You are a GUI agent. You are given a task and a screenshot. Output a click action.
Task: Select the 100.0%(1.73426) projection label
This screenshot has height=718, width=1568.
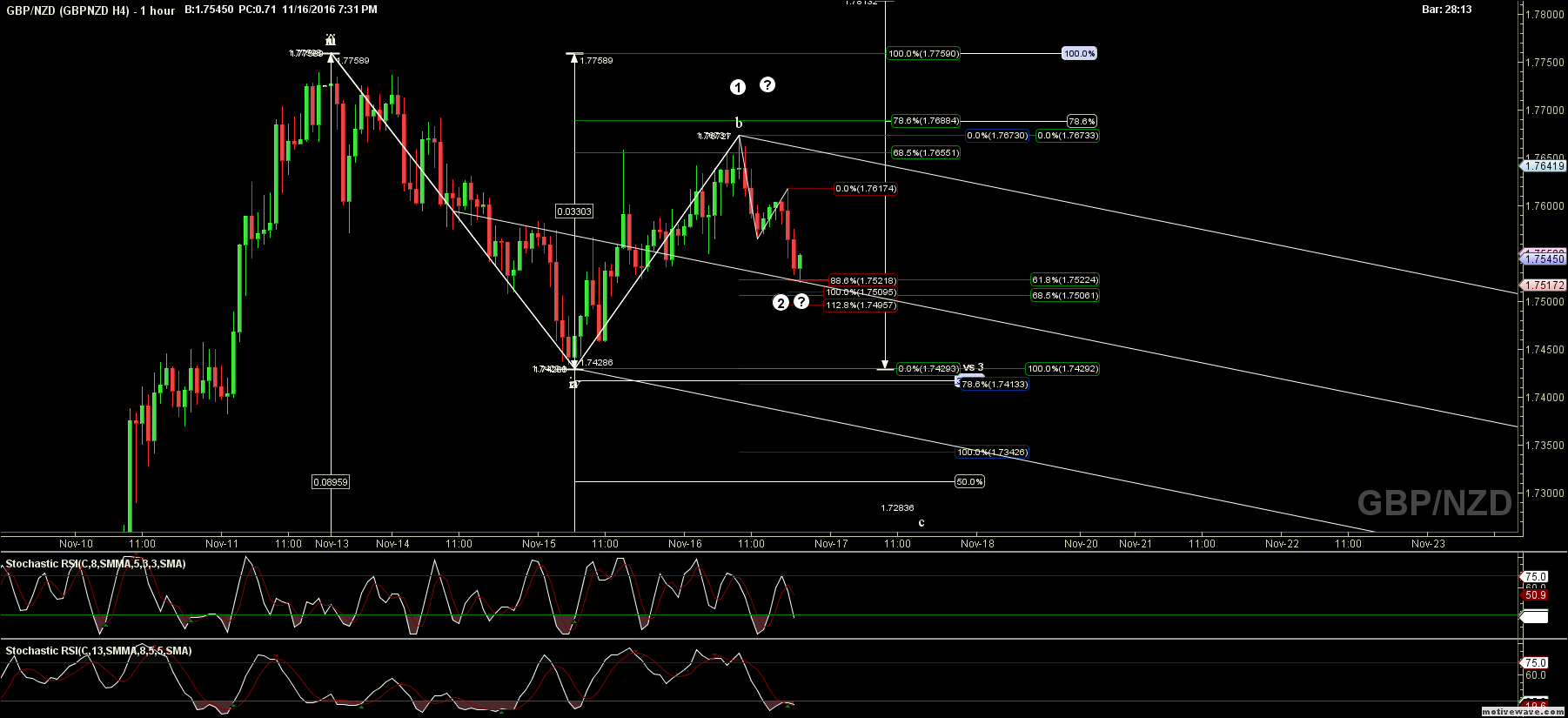992,453
